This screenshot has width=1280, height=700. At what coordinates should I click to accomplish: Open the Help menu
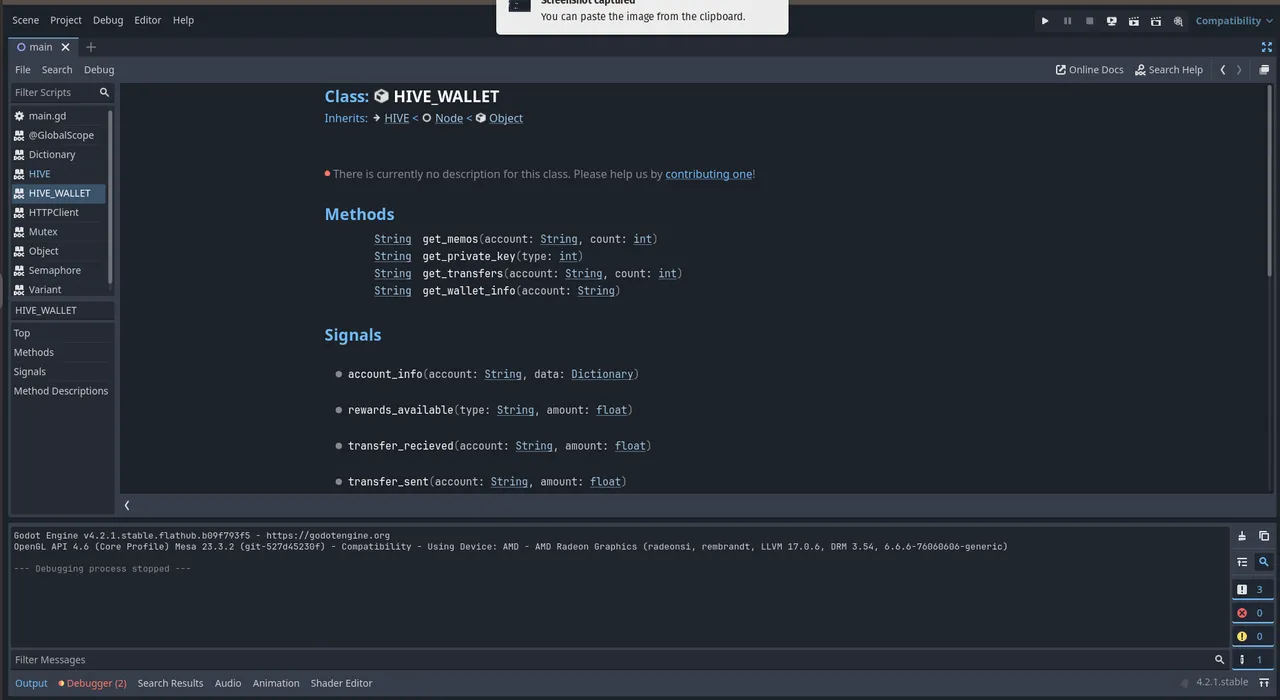point(183,20)
